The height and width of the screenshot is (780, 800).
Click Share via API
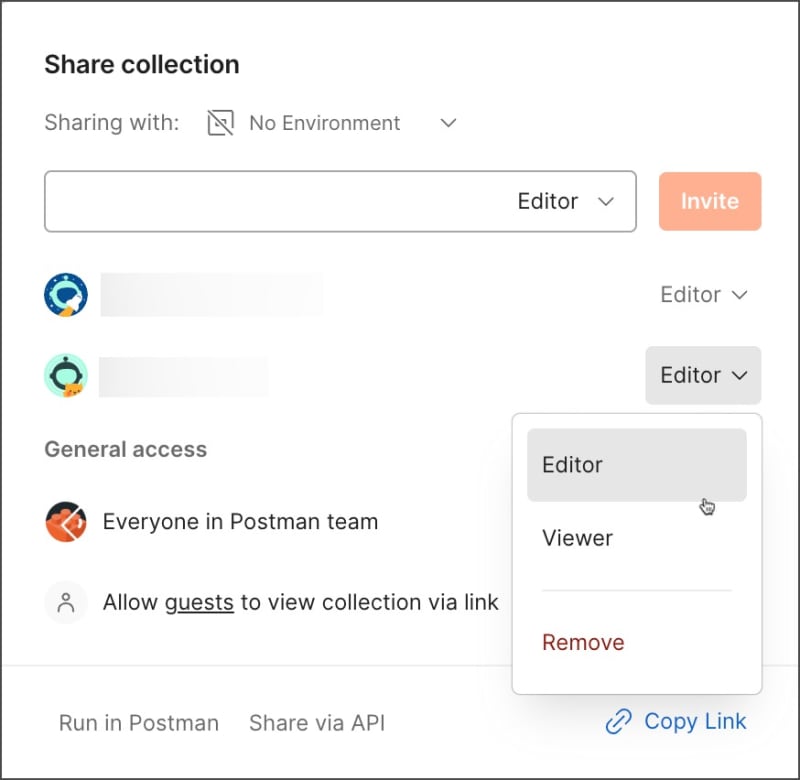(x=316, y=723)
